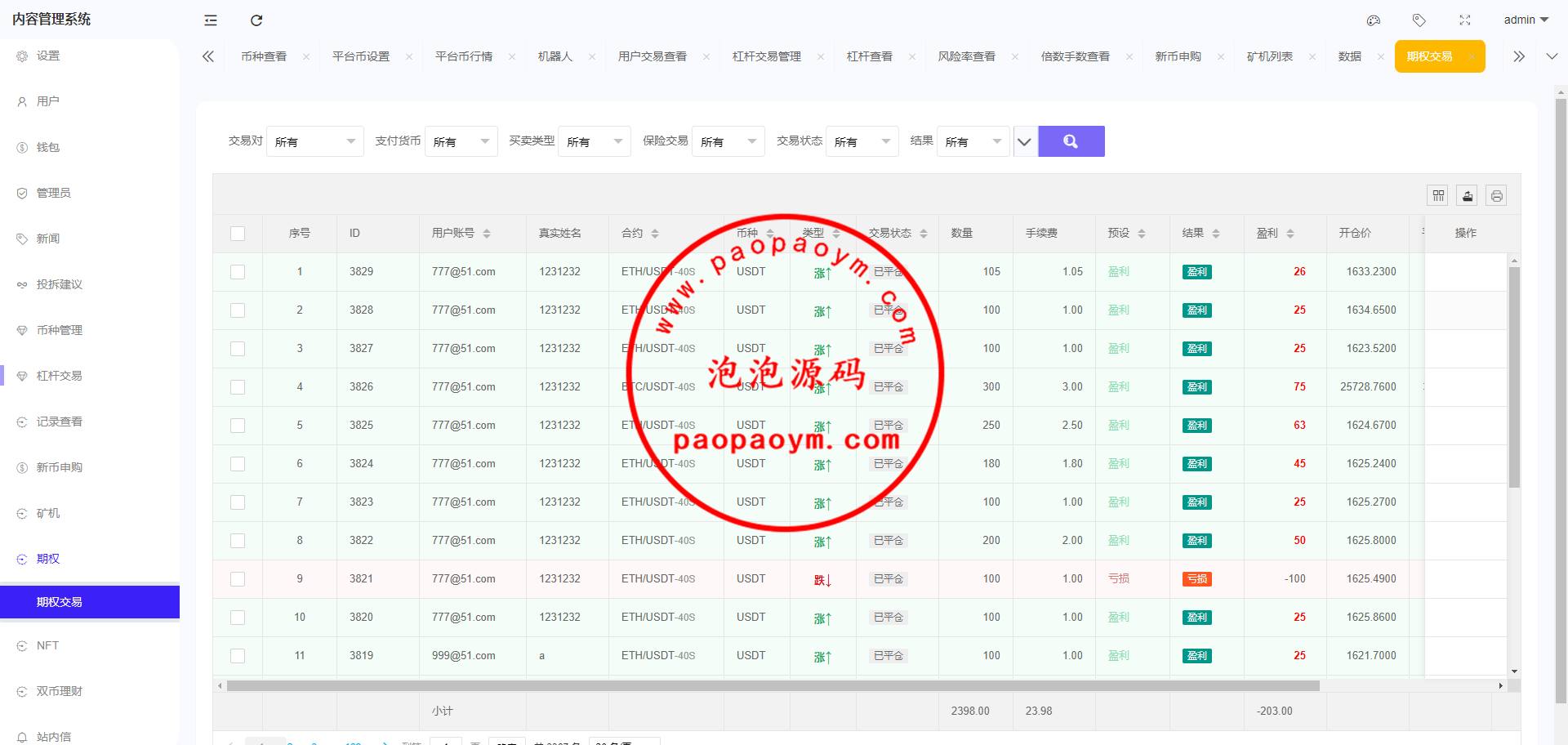Click the refresh page icon

[x=256, y=20]
